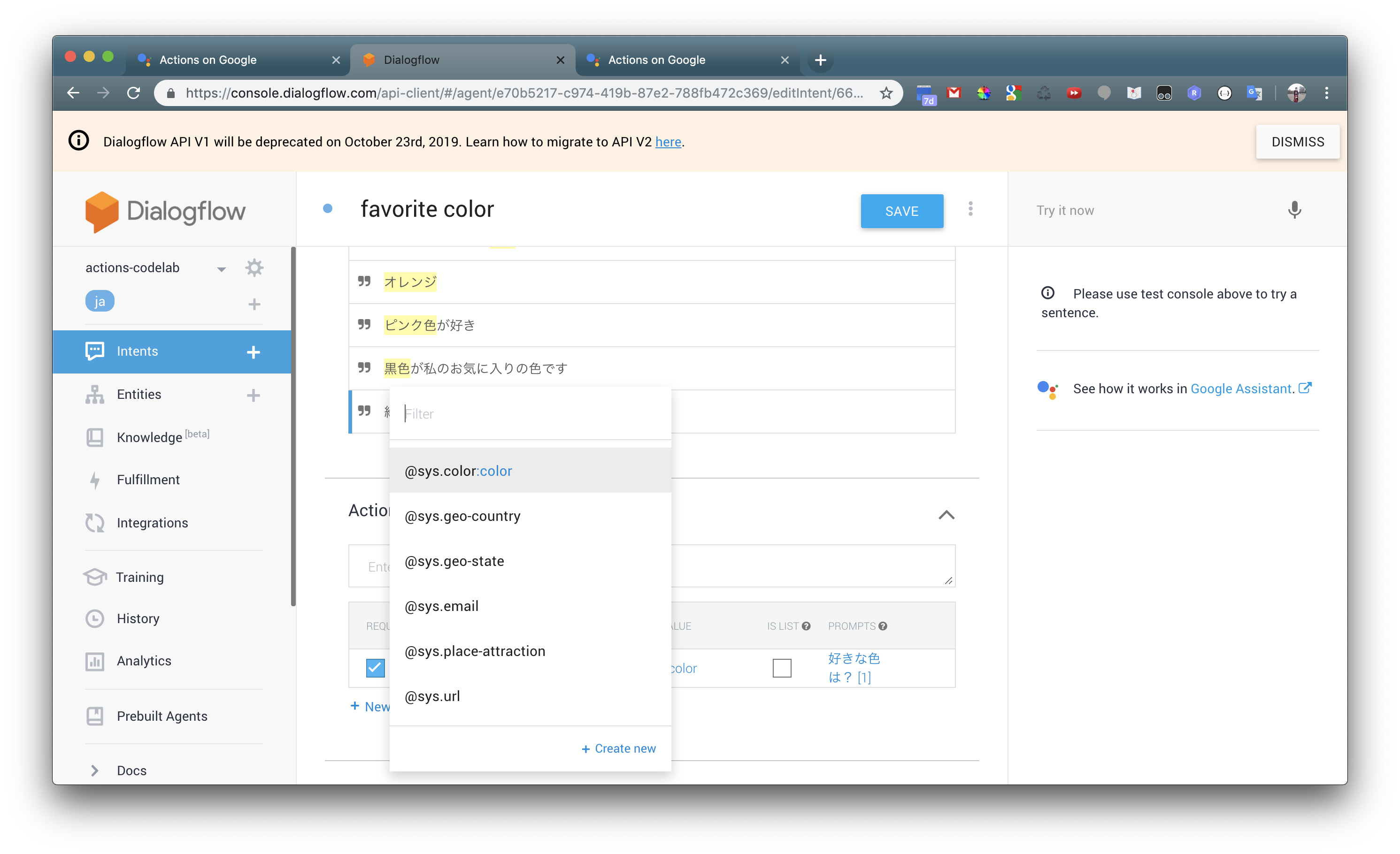Open the actions-codelab agent dropdown arrow
The height and width of the screenshot is (854, 1400).
tap(222, 269)
